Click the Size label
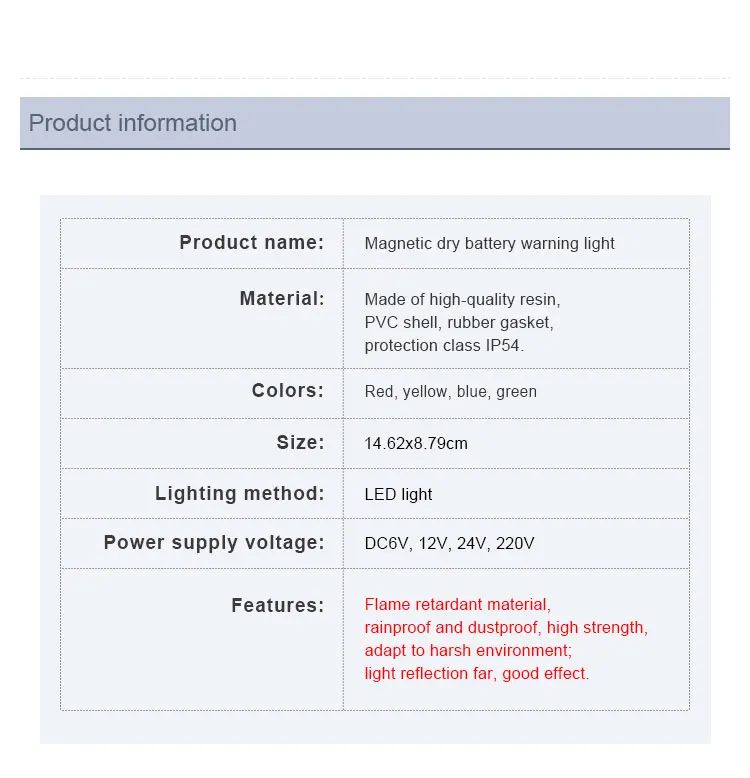The image size is (750, 778). coord(300,442)
